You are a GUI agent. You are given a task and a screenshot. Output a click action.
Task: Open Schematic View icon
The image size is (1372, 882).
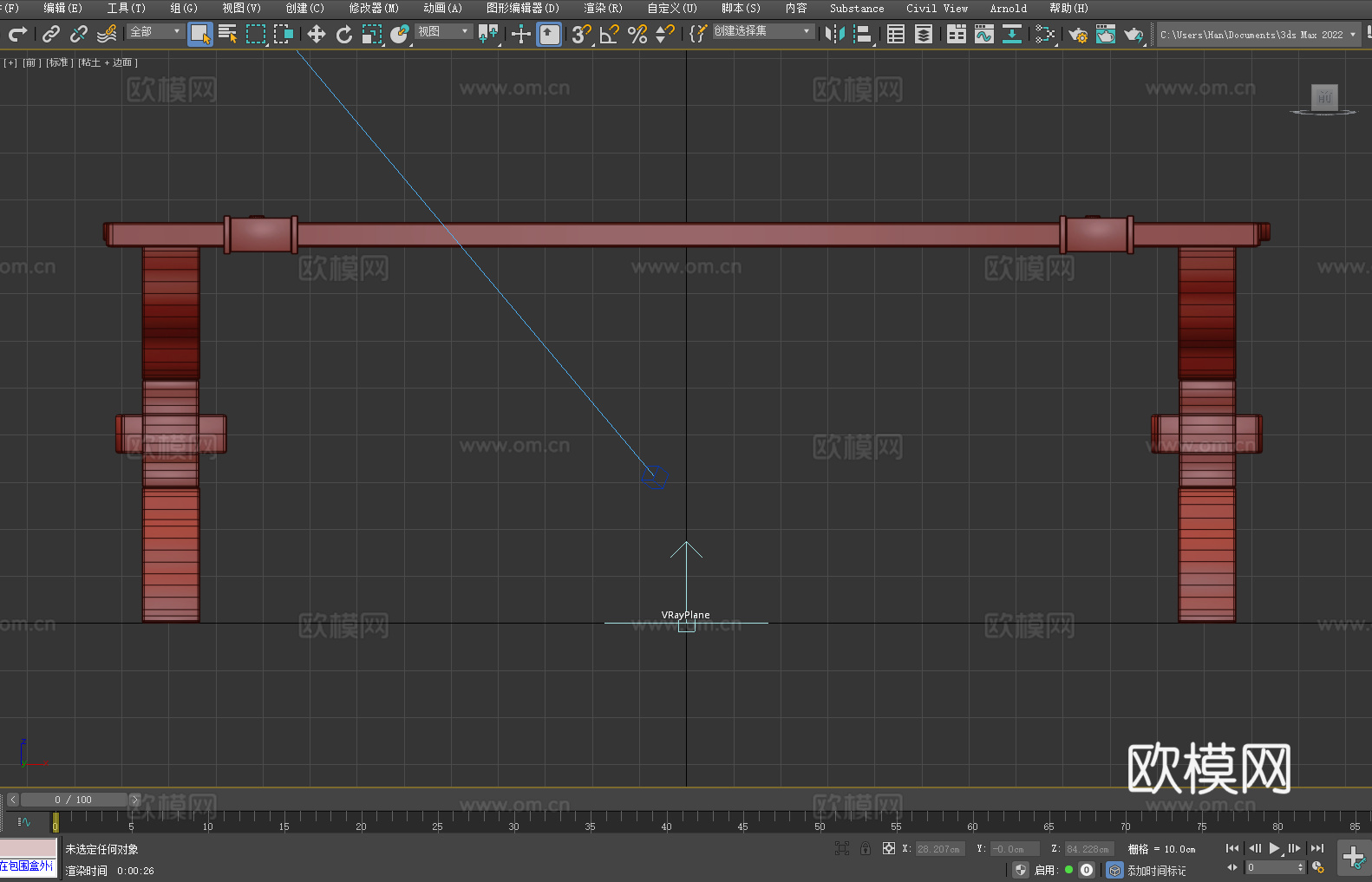(1012, 34)
